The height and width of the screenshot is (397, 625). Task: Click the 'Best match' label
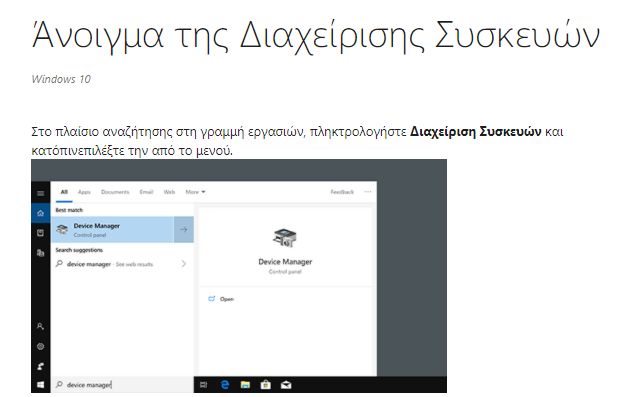pos(69,210)
